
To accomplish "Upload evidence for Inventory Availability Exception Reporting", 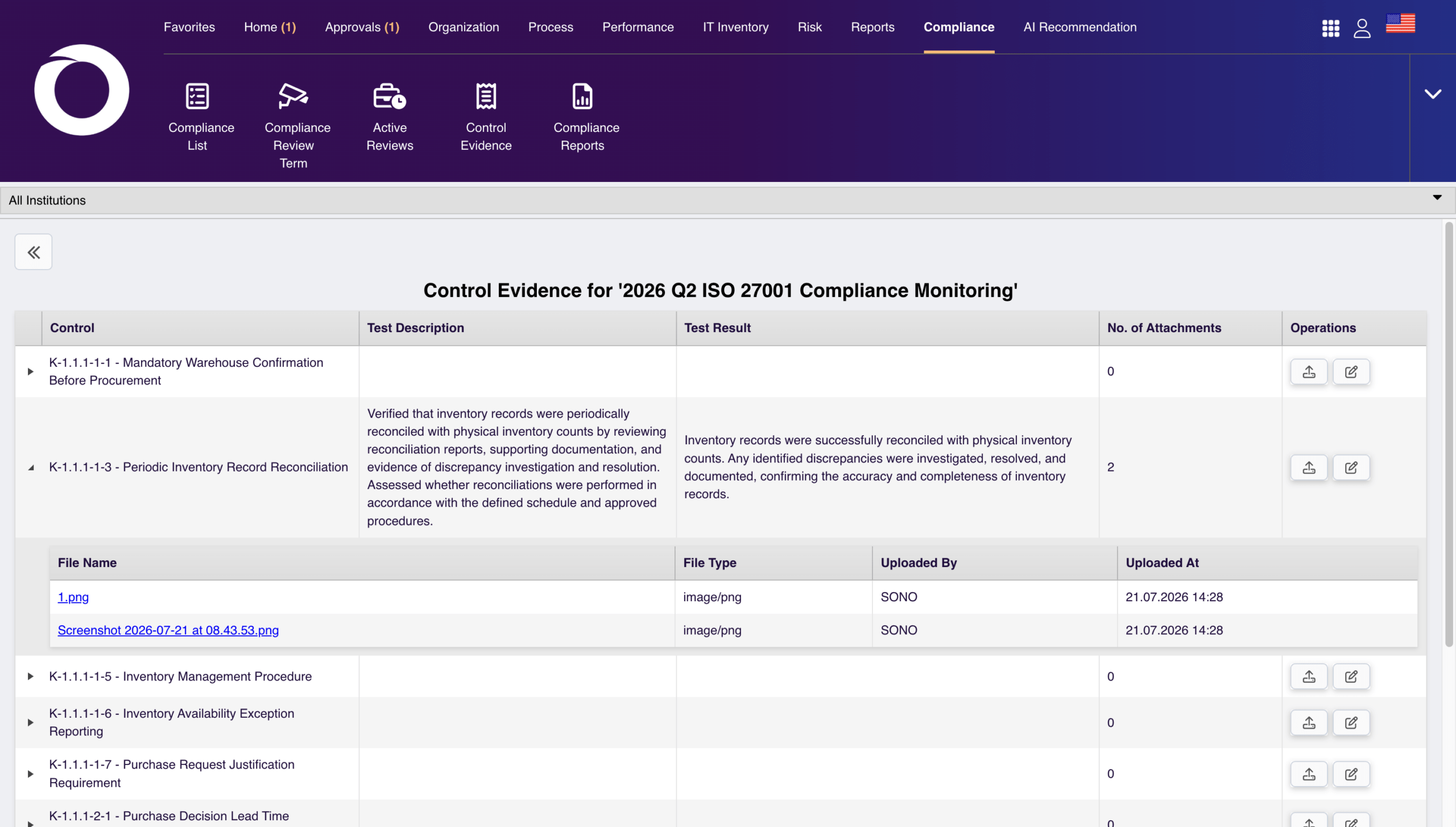I will pyautogui.click(x=1309, y=722).
